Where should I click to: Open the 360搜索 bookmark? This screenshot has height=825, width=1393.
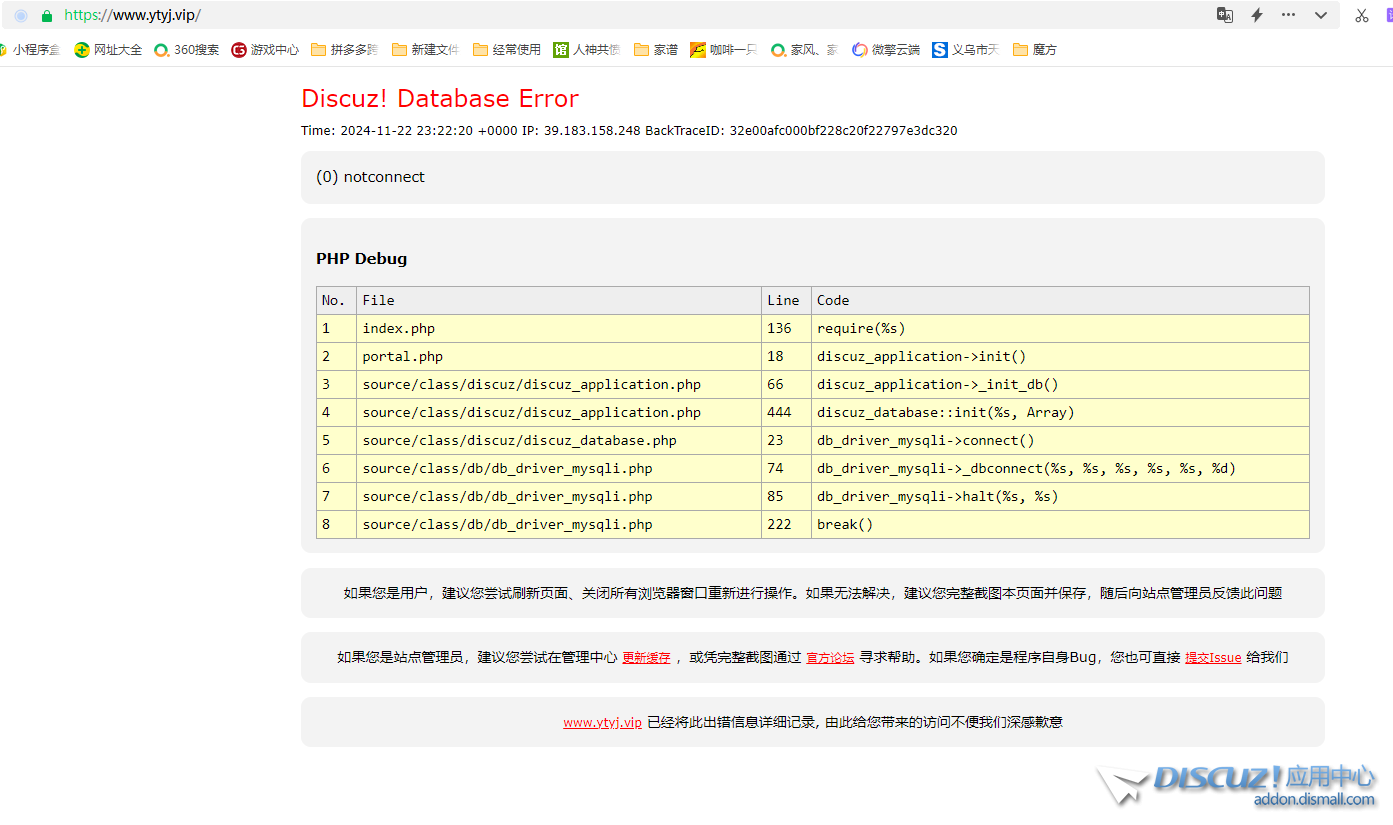(187, 50)
